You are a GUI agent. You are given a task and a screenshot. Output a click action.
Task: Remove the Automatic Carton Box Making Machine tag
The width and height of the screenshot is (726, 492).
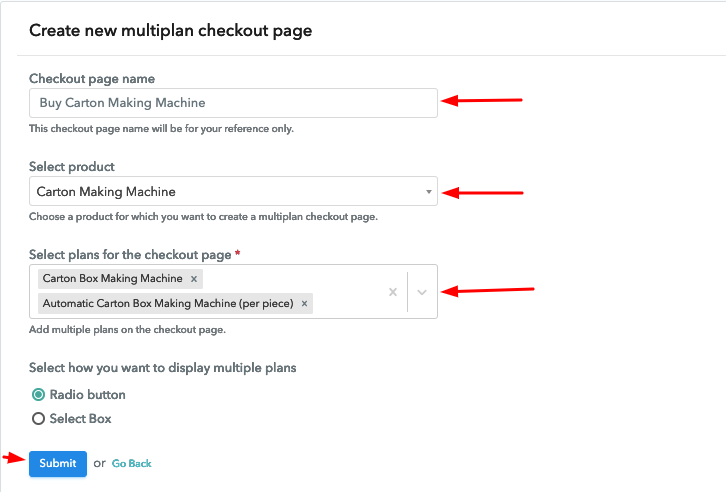[305, 303]
